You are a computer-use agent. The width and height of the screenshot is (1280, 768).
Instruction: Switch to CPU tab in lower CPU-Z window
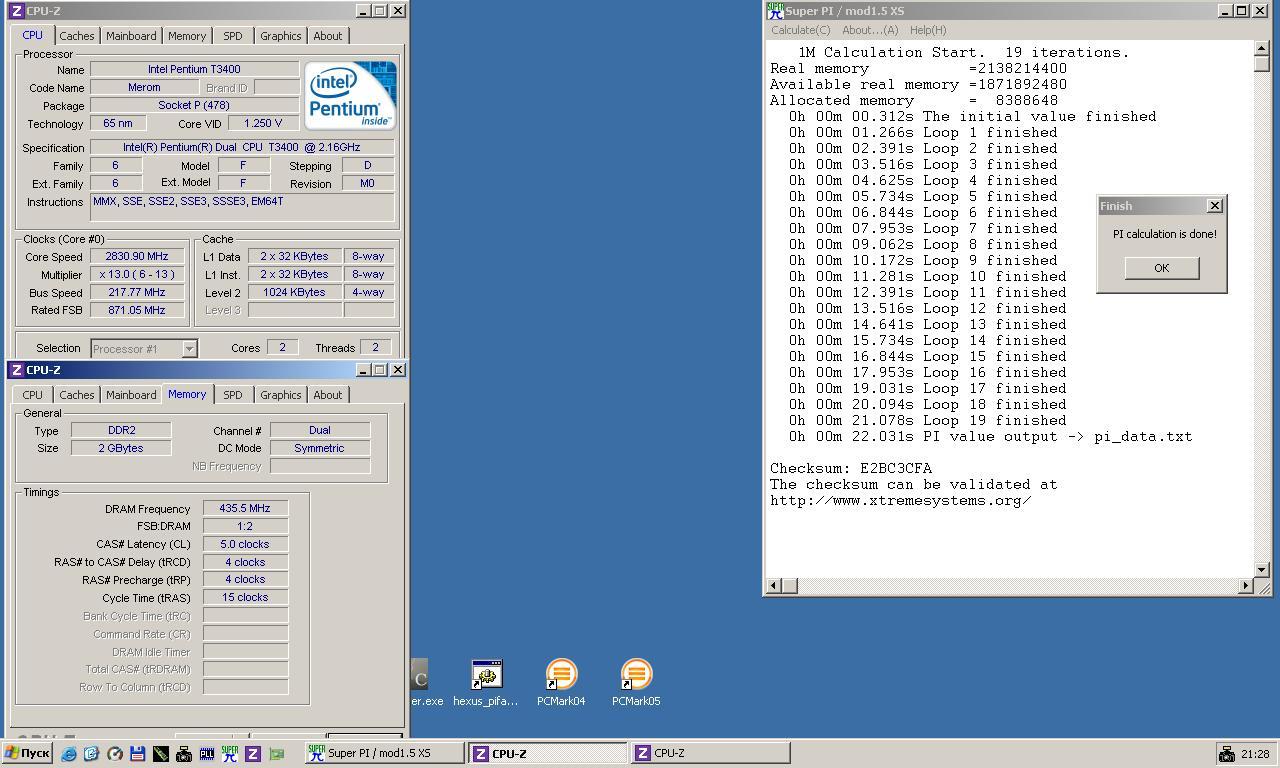click(x=32, y=395)
